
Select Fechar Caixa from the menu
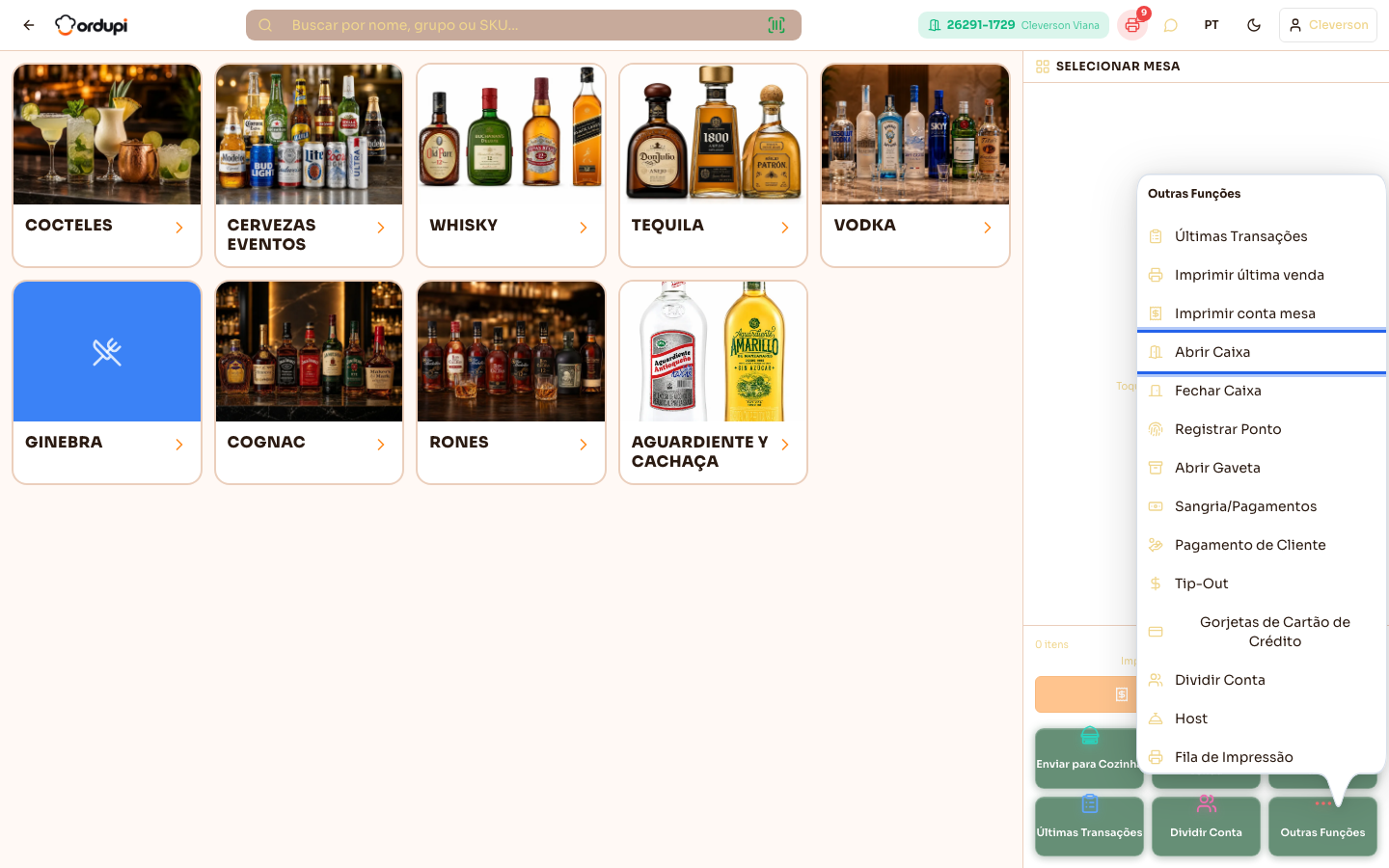(x=1262, y=391)
